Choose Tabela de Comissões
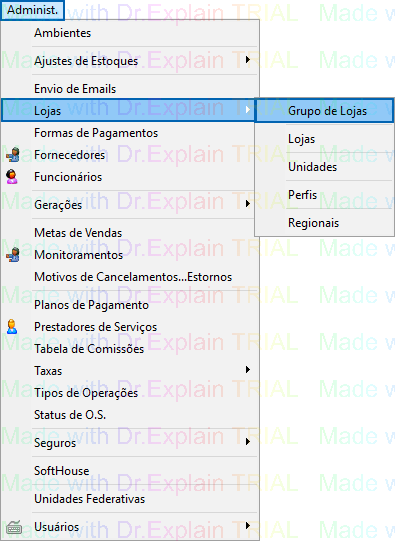This screenshot has width=395, height=541. pyautogui.click(x=130, y=349)
